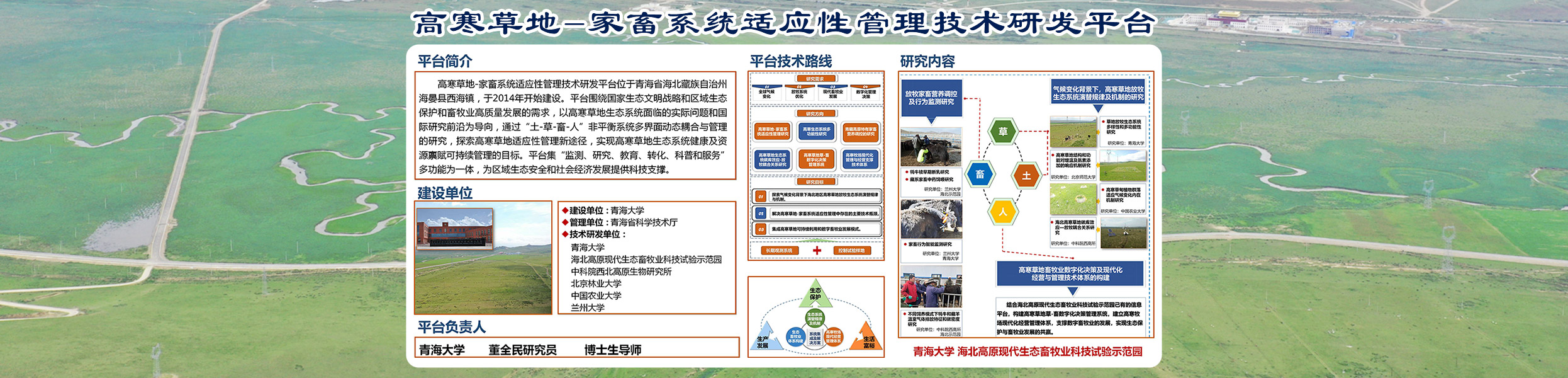This screenshot has height=378, width=1568.
Task: Click the orange 土 hexagon icon
Action: [1026, 176]
